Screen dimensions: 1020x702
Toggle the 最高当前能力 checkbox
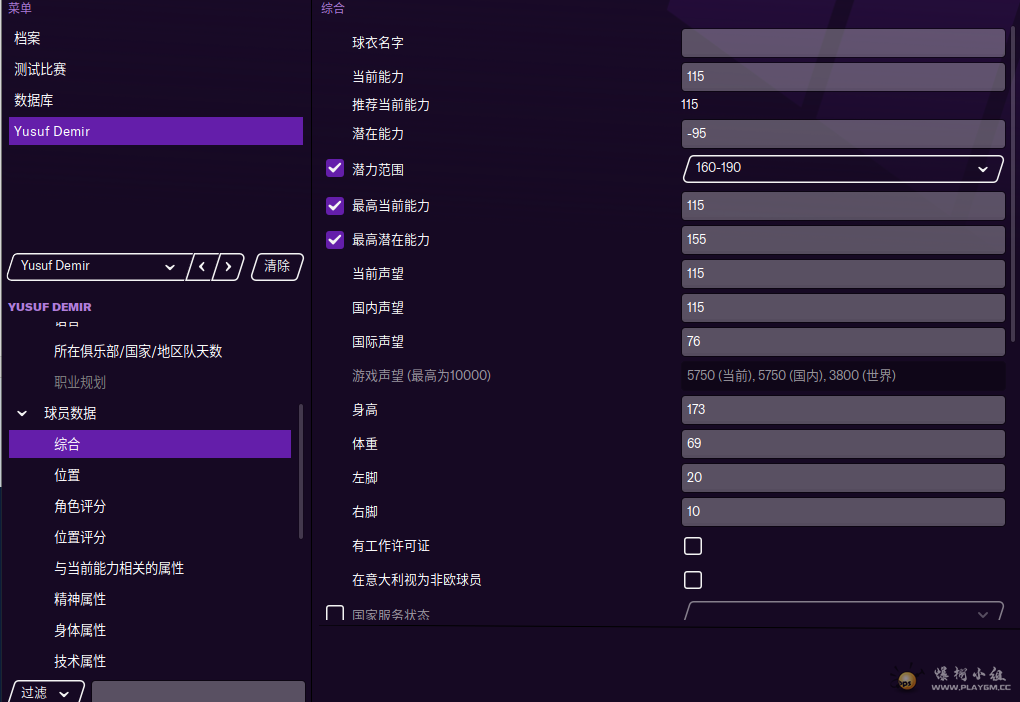(335, 205)
